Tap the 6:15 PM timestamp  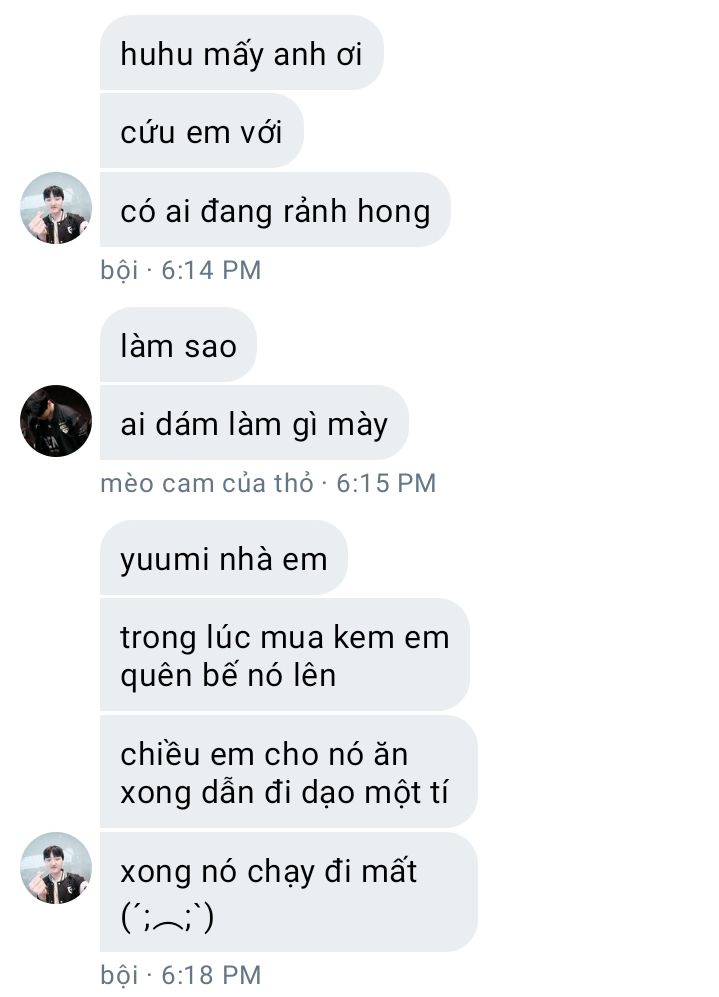point(386,483)
